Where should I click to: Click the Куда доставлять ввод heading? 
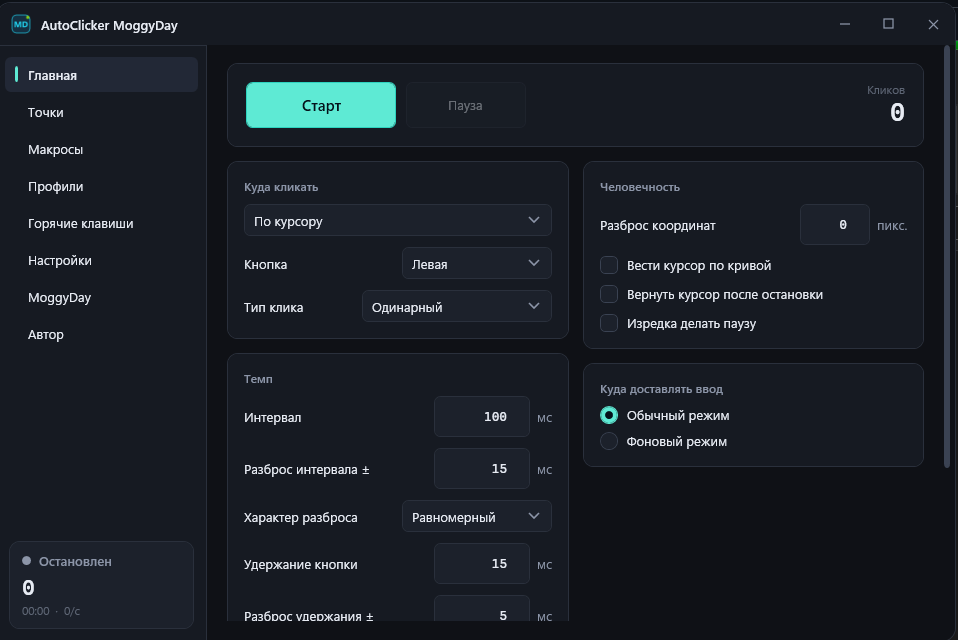coord(661,389)
